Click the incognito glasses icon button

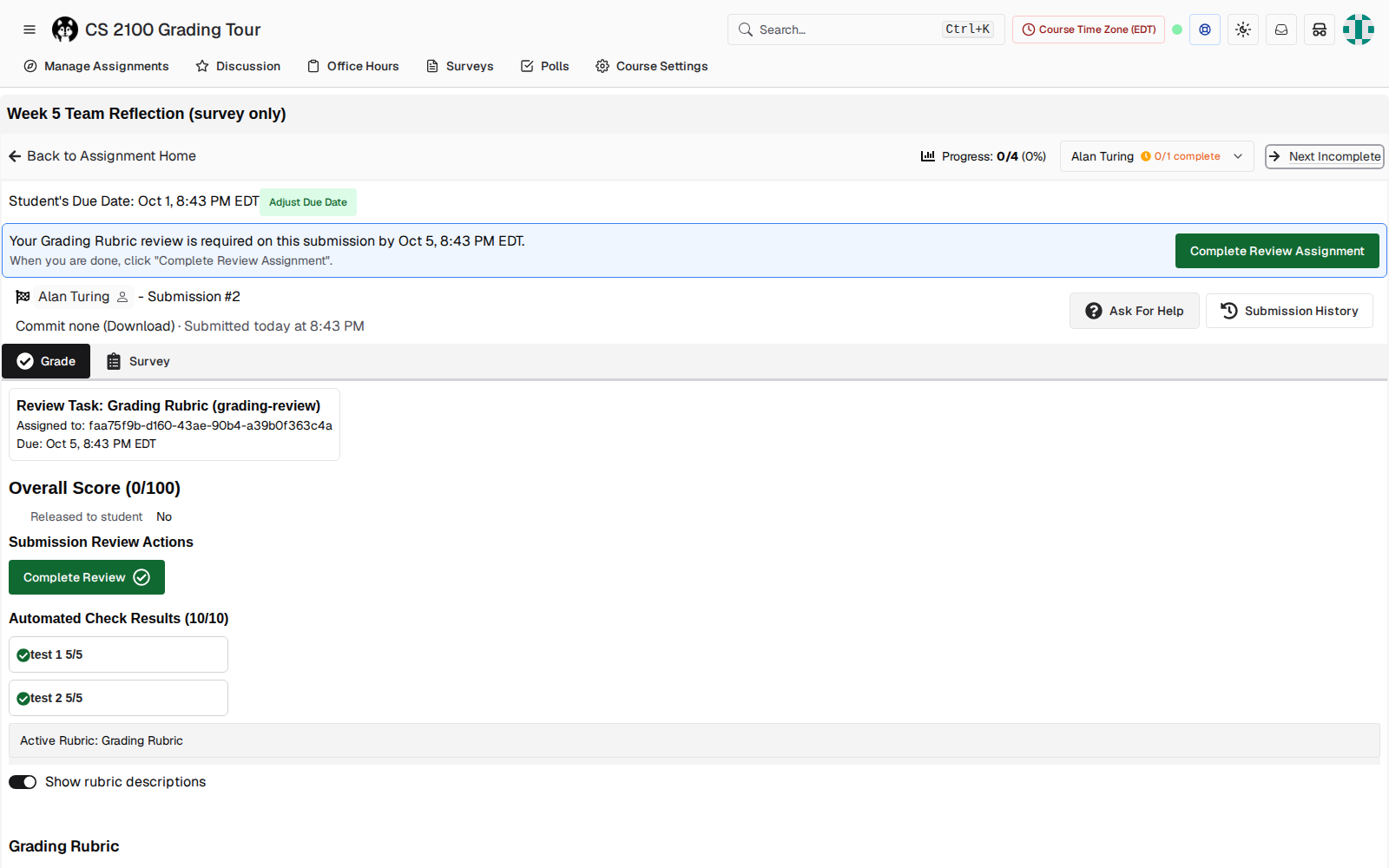1320,30
